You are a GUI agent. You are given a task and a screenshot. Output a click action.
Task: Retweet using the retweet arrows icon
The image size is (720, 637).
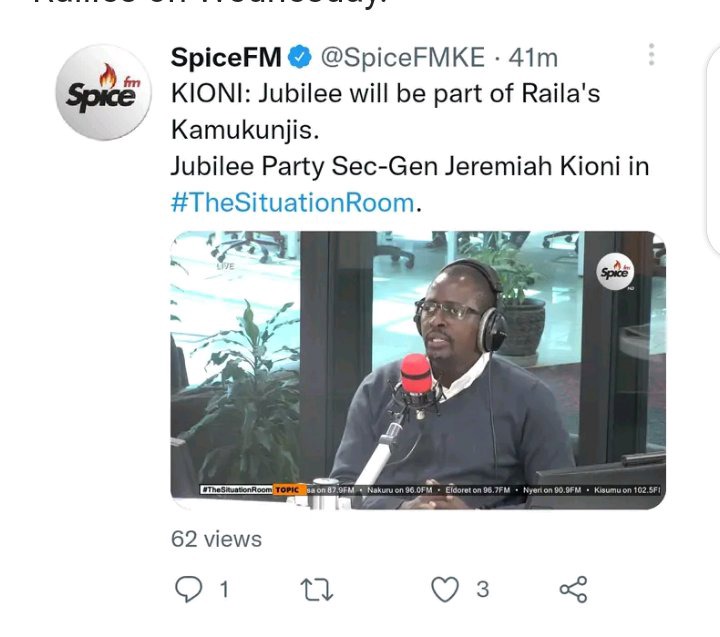pyautogui.click(x=316, y=590)
